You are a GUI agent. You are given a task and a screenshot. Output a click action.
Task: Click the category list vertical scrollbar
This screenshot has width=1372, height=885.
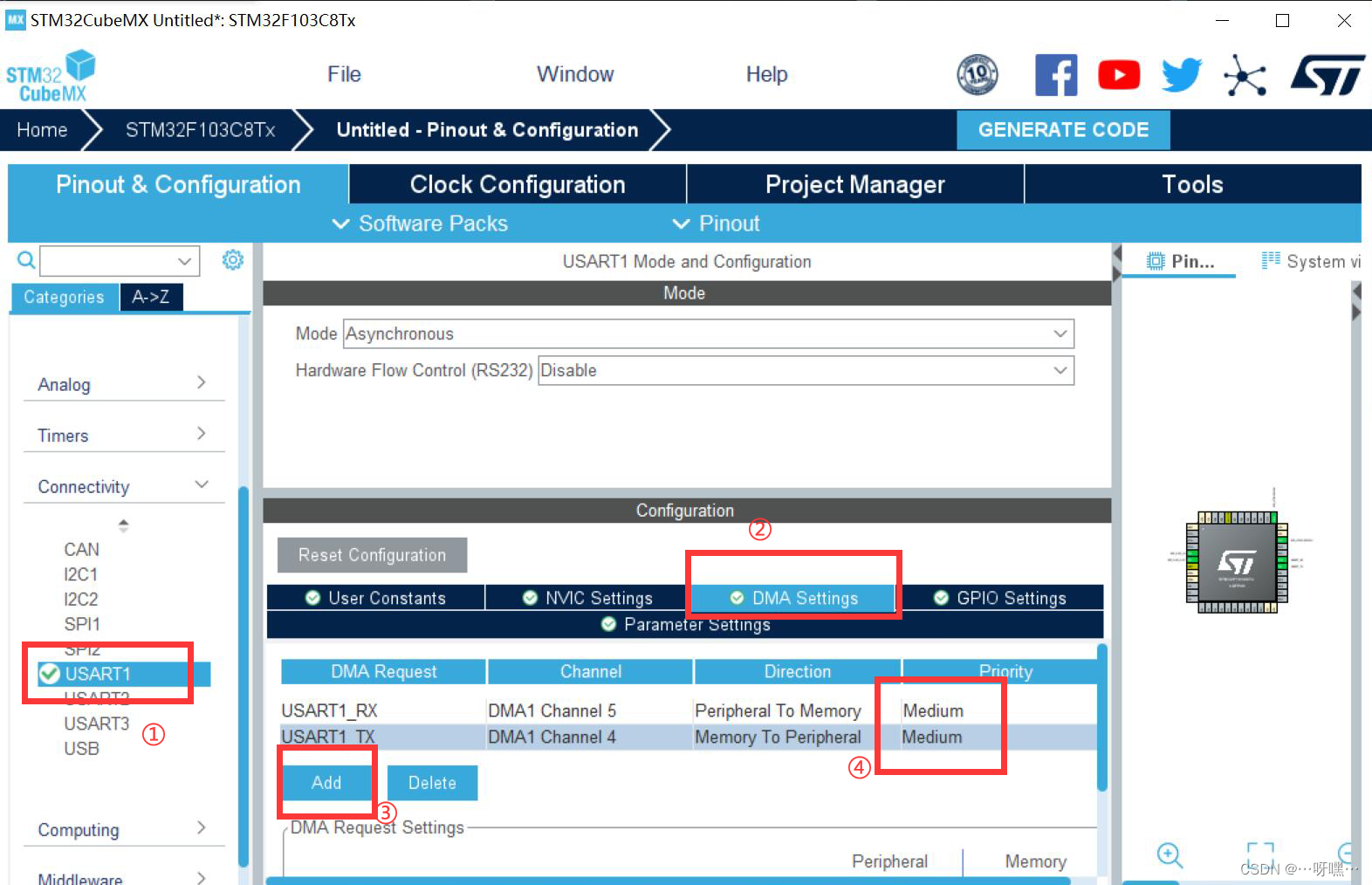pyautogui.click(x=244, y=676)
